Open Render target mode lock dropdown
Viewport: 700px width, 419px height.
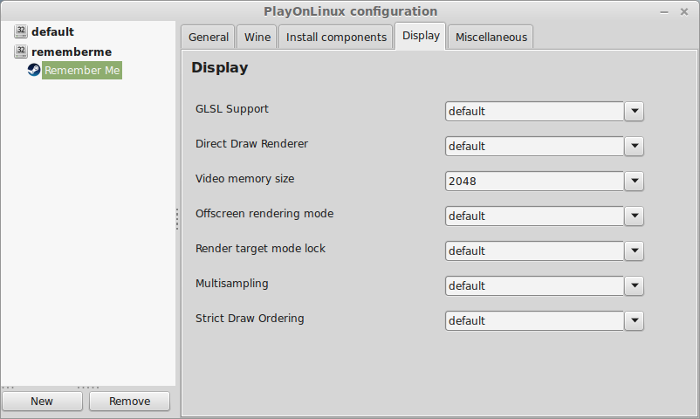click(x=634, y=251)
